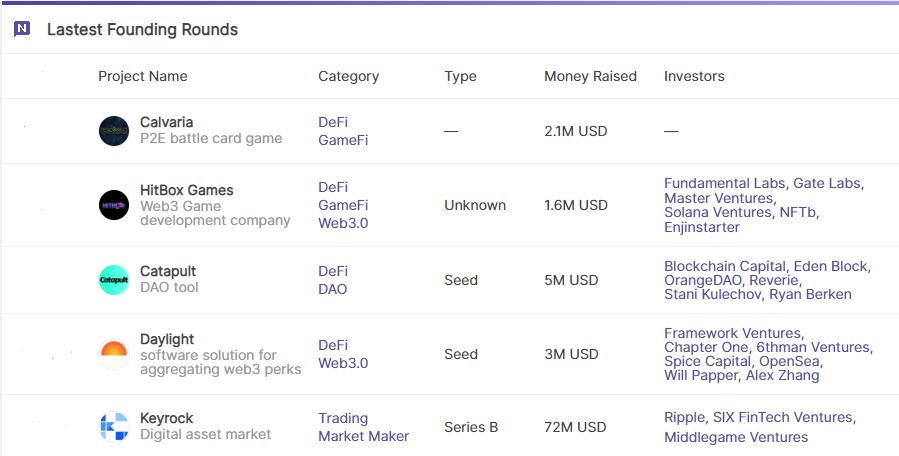
Task: Open Ryan Berken investor link
Action: pyautogui.click(x=810, y=294)
